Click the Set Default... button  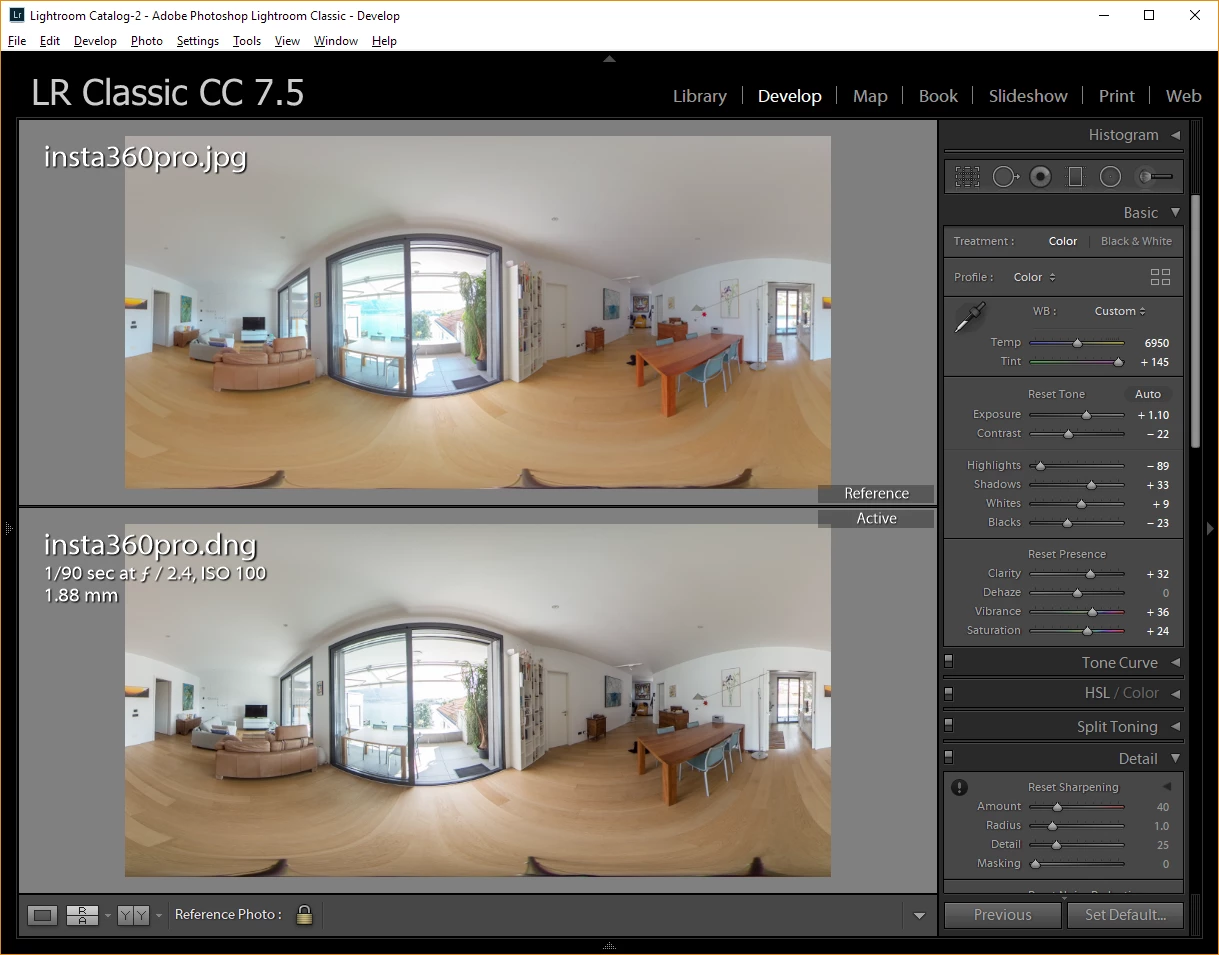tap(1125, 915)
